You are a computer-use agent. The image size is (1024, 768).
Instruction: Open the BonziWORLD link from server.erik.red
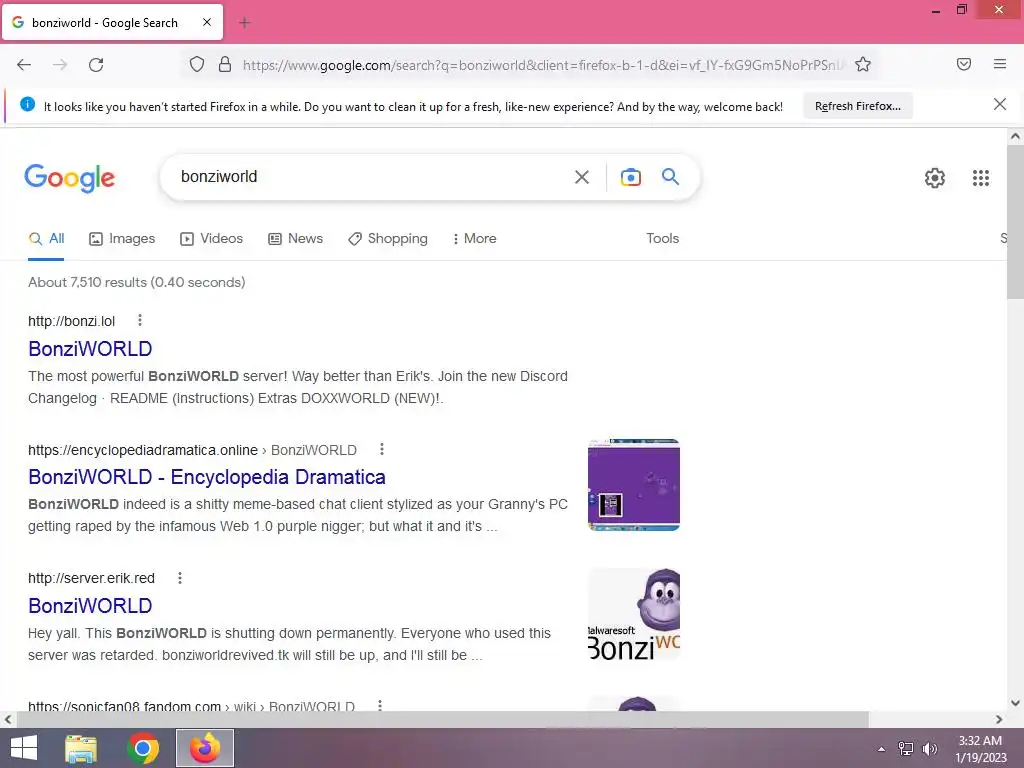90,606
